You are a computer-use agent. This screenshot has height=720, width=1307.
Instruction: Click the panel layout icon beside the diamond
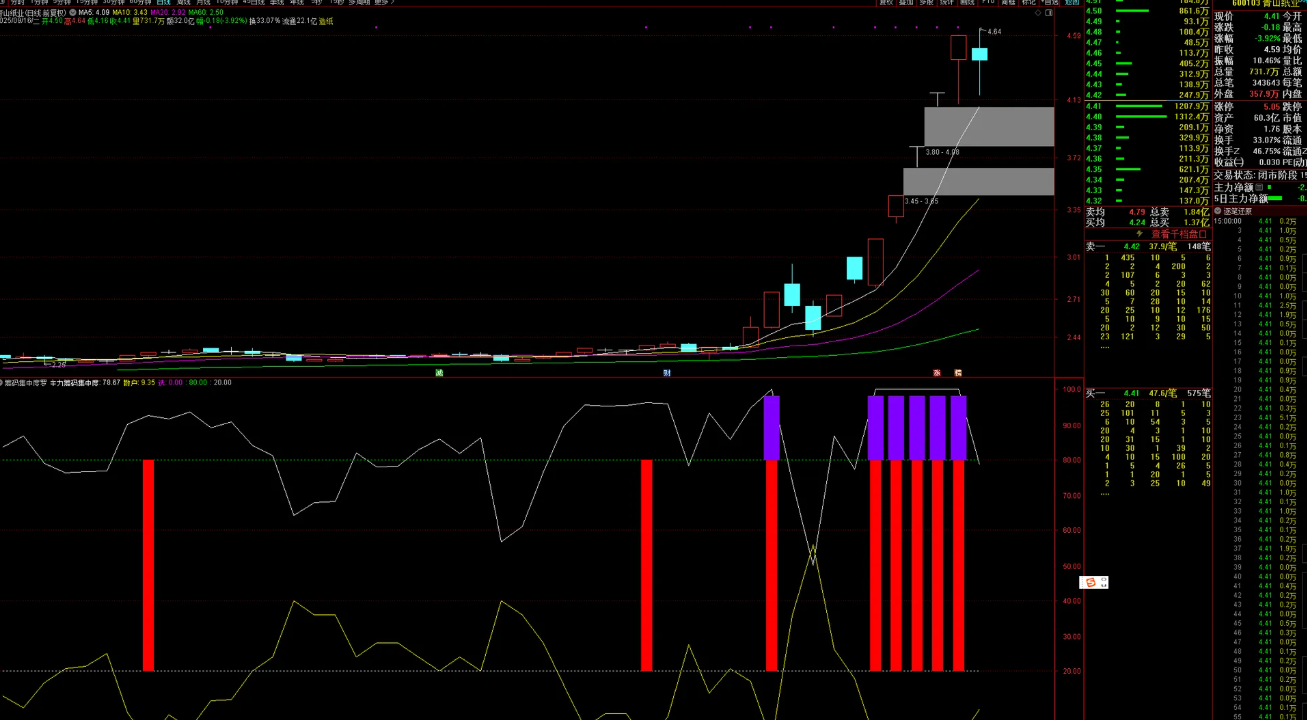pyautogui.click(x=1049, y=13)
